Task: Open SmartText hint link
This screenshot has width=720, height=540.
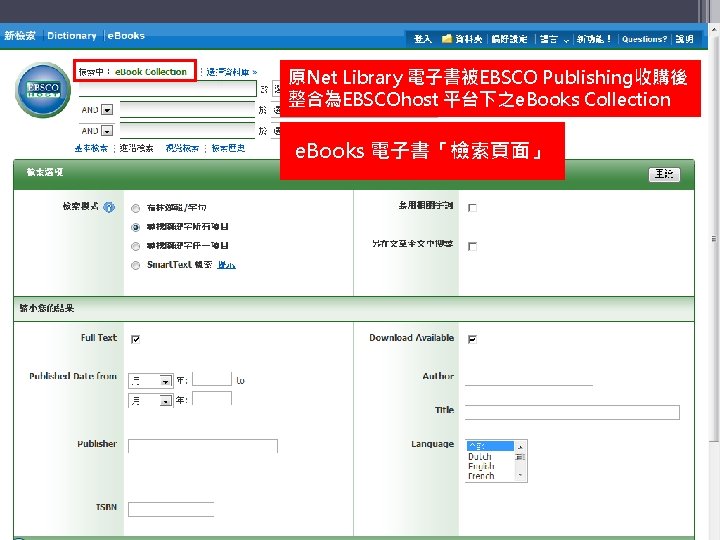Action: (x=226, y=264)
